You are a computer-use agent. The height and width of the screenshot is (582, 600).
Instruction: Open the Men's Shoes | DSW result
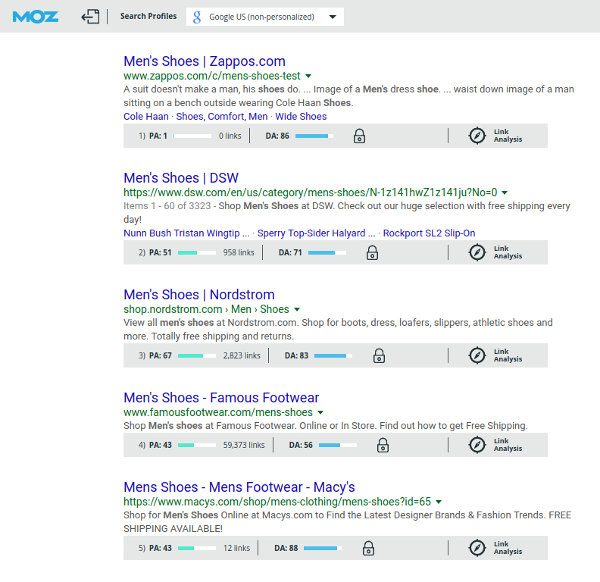[181, 178]
